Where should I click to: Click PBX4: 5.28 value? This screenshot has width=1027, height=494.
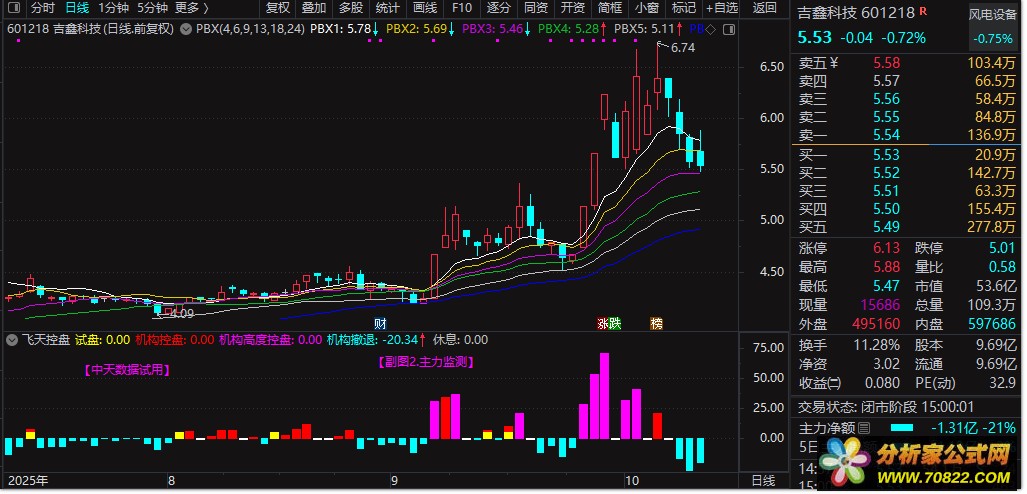pyautogui.click(x=568, y=29)
